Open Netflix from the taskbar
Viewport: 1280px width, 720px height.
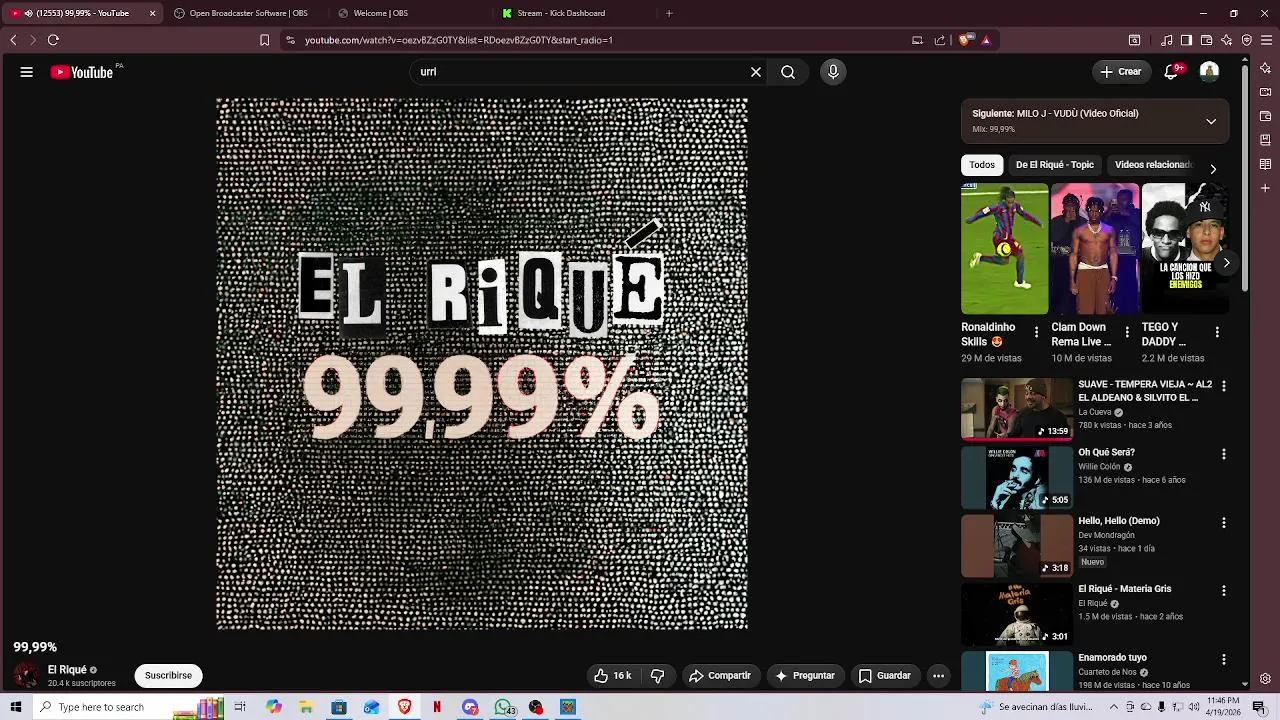pos(437,707)
